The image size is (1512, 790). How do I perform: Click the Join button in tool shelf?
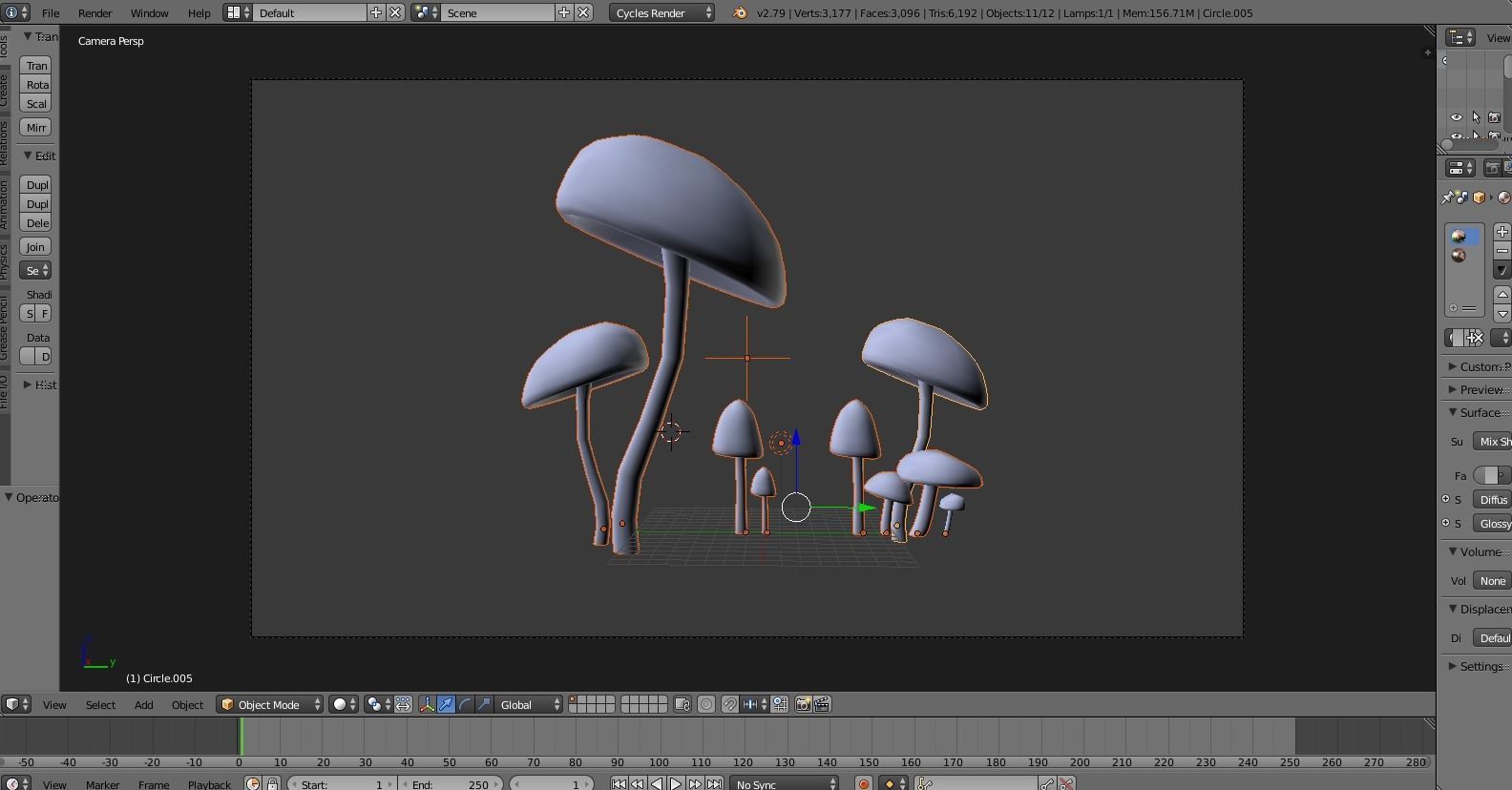click(35, 246)
